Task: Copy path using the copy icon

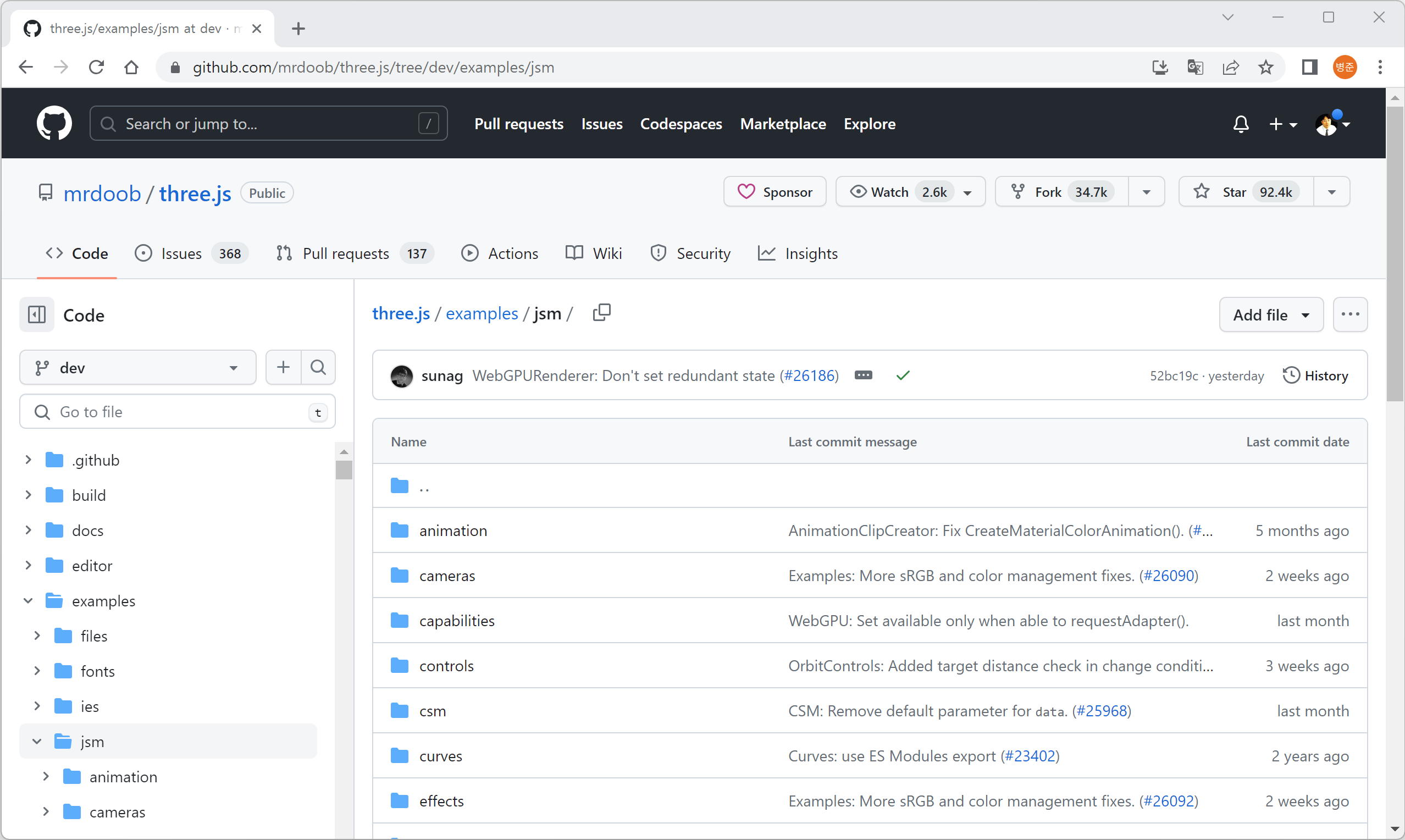Action: pos(601,312)
